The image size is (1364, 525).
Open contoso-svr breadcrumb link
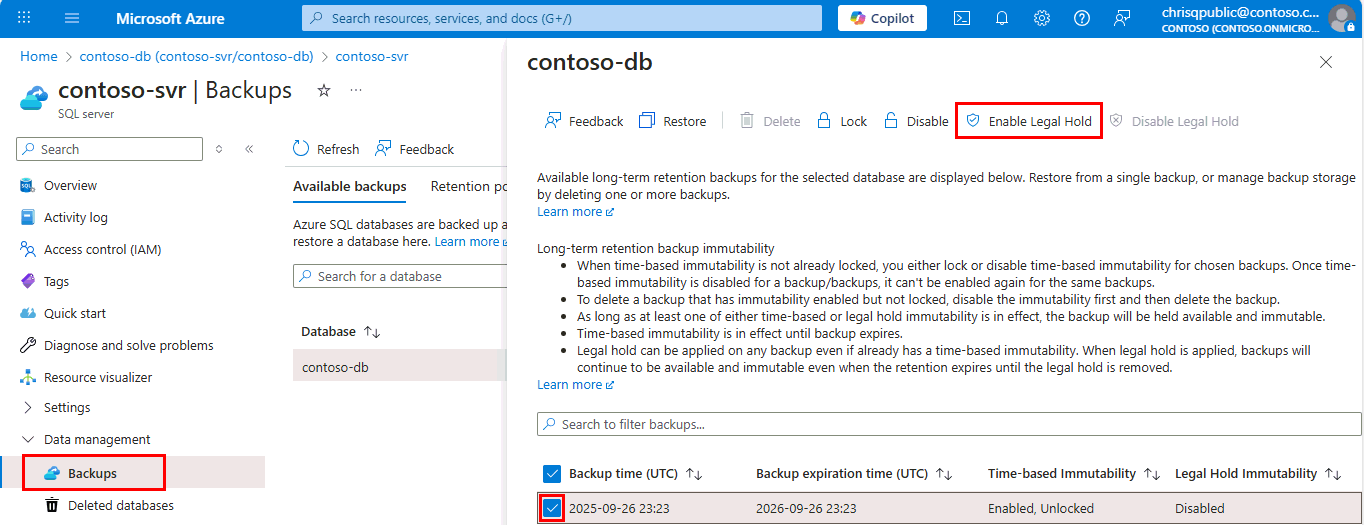point(372,57)
